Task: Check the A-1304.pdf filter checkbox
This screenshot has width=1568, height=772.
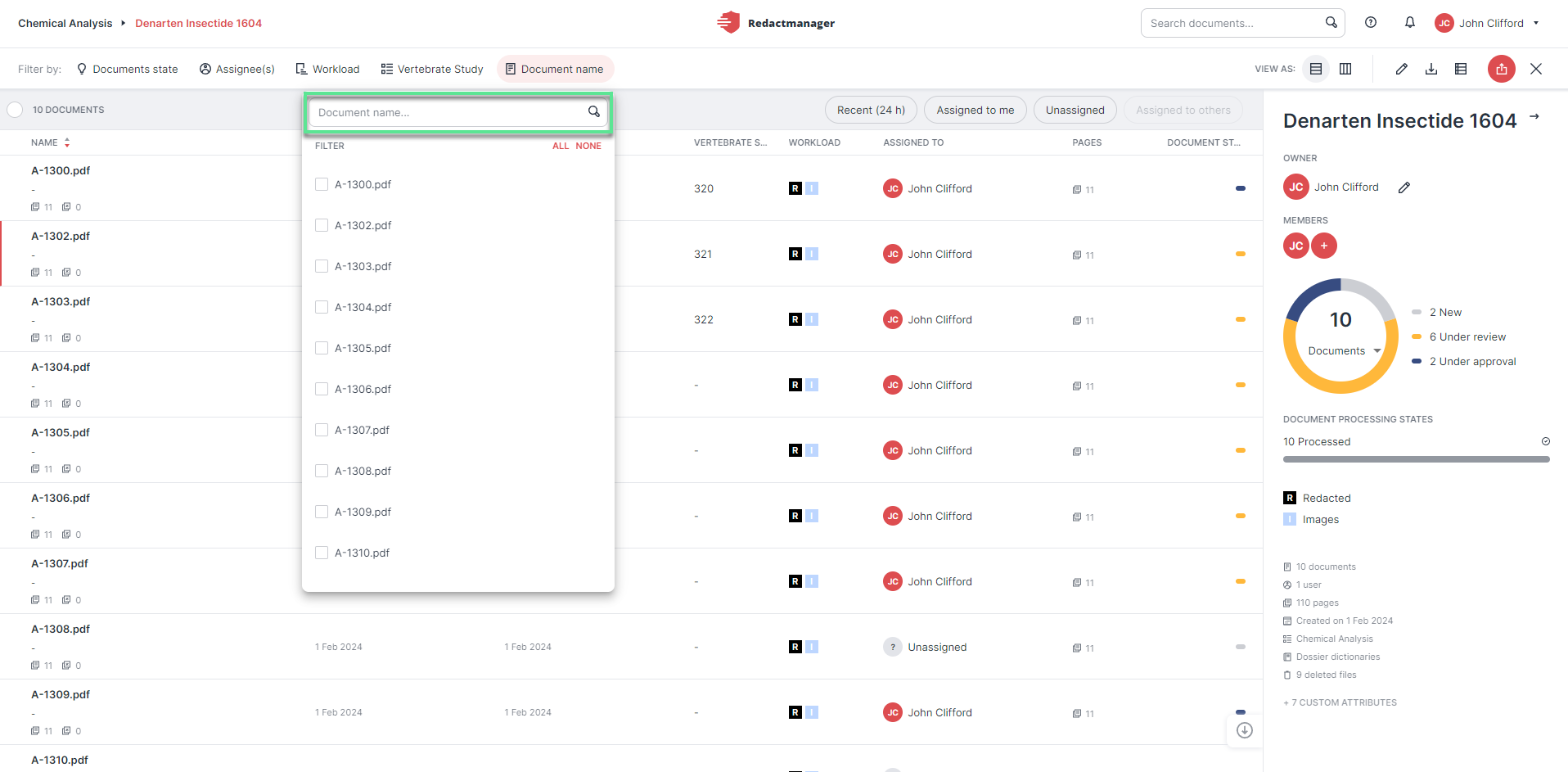Action: pyautogui.click(x=322, y=307)
